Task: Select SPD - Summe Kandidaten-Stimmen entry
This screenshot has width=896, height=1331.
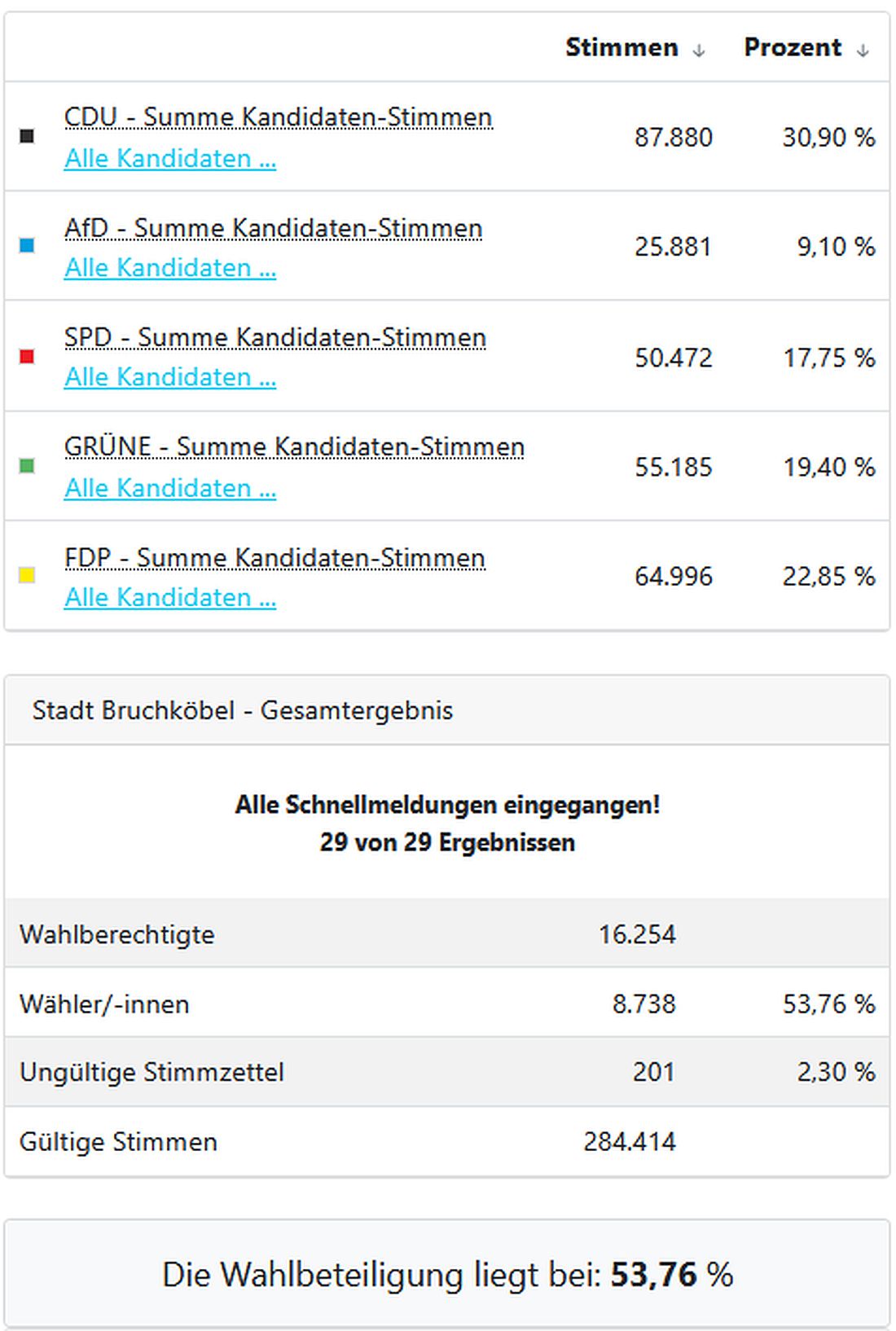Action: click(x=276, y=337)
